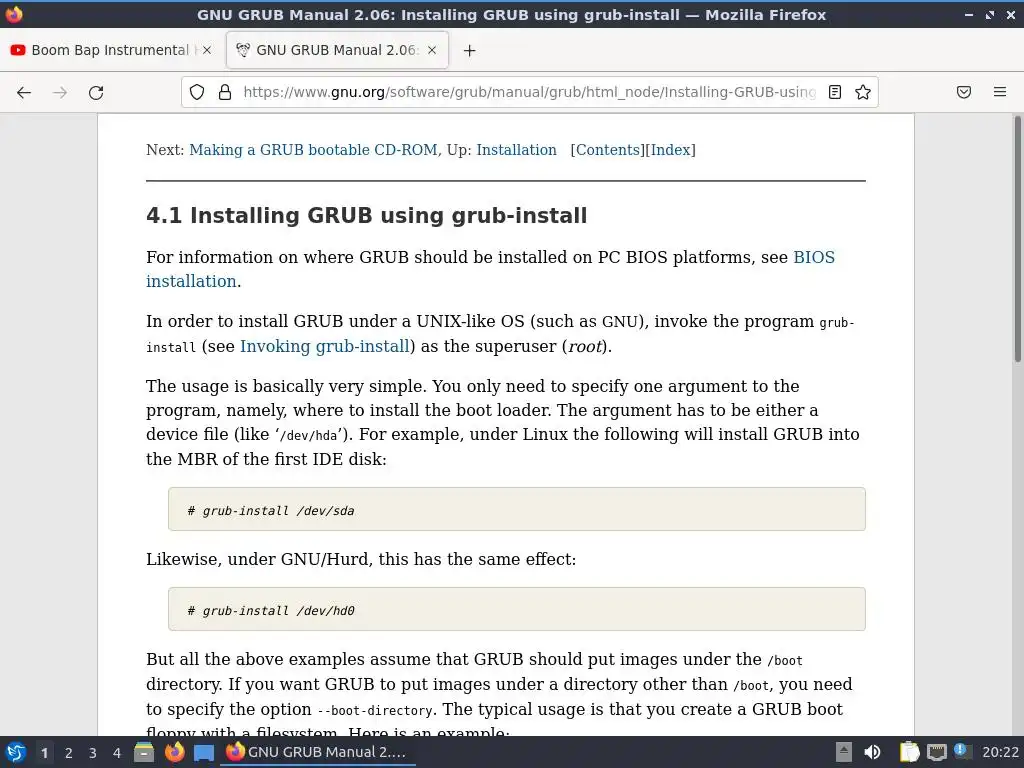The image size is (1024, 768).
Task: Click the address bar URL field
Action: click(530, 92)
